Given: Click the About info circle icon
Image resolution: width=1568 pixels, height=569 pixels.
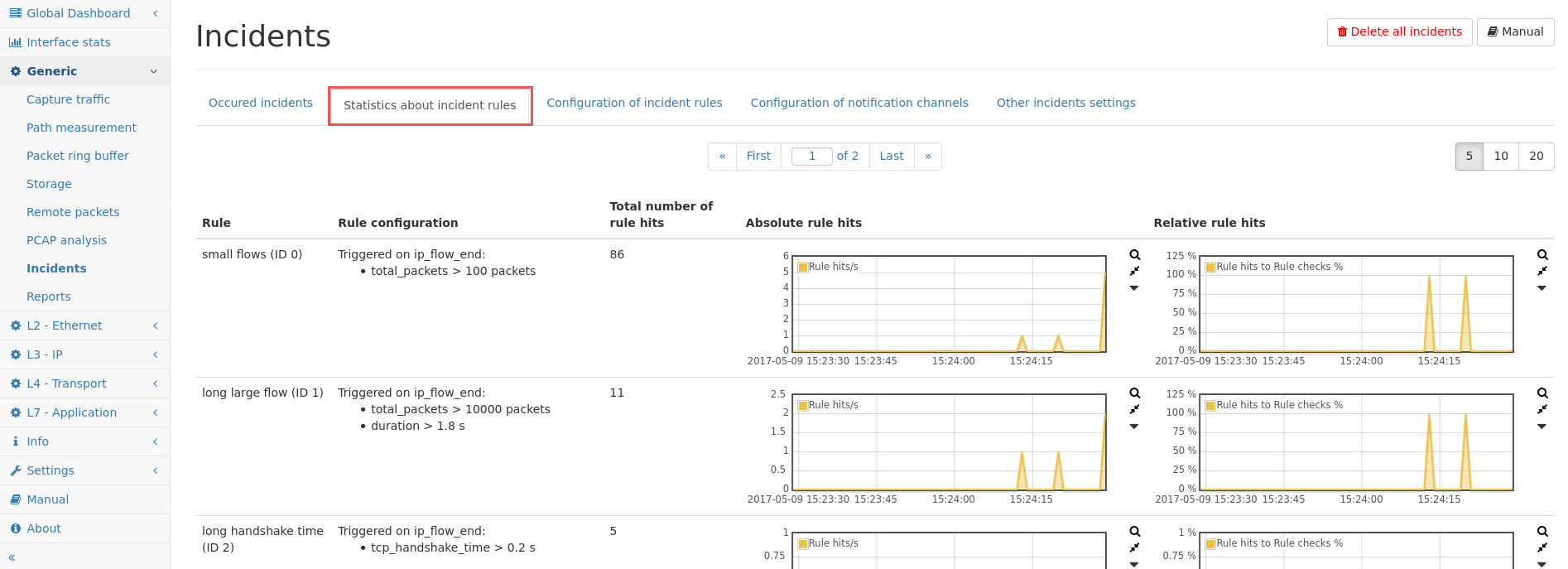Looking at the screenshot, I should pyautogui.click(x=16, y=528).
